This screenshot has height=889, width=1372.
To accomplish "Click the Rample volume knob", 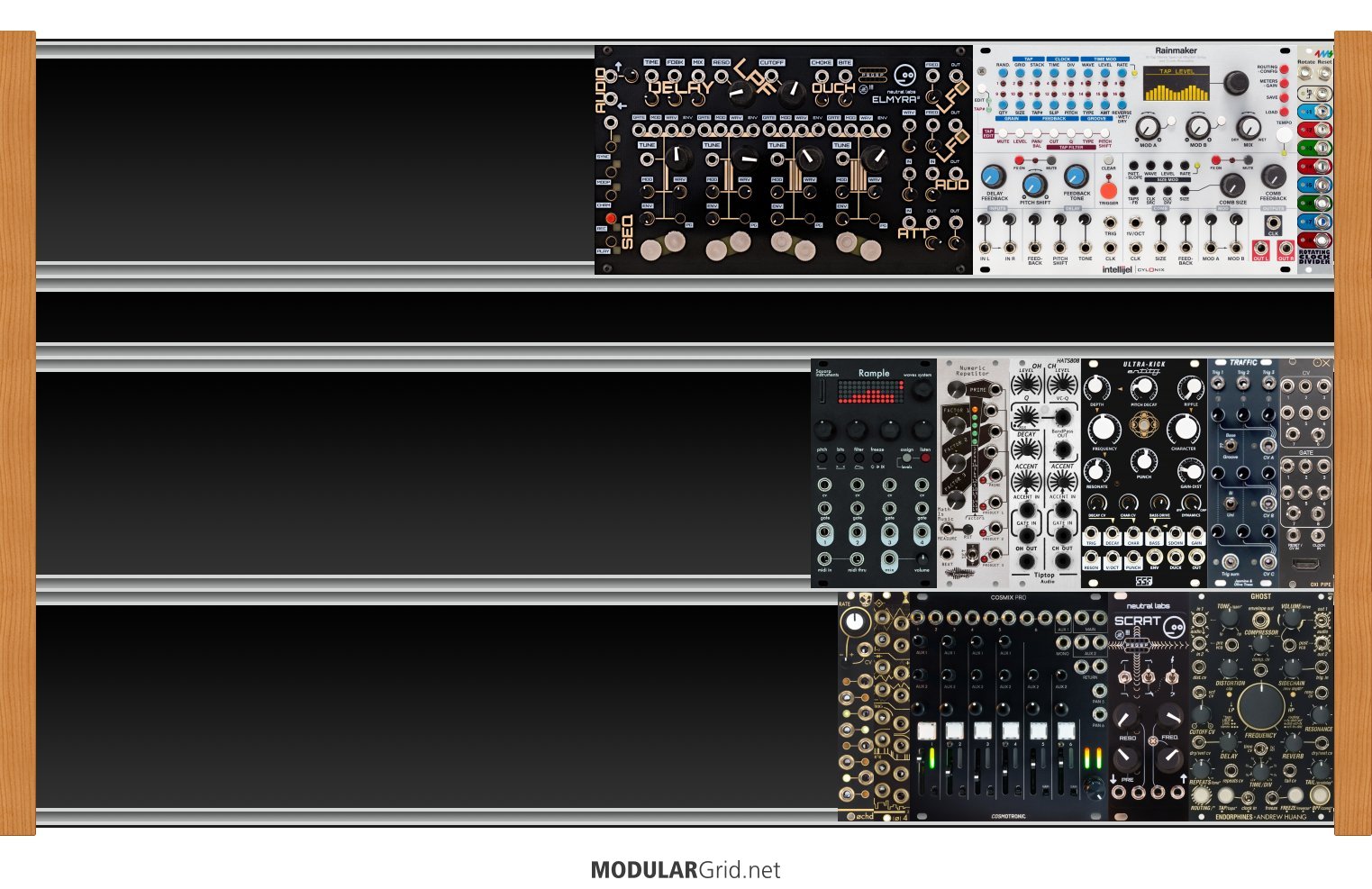I will tap(922, 559).
